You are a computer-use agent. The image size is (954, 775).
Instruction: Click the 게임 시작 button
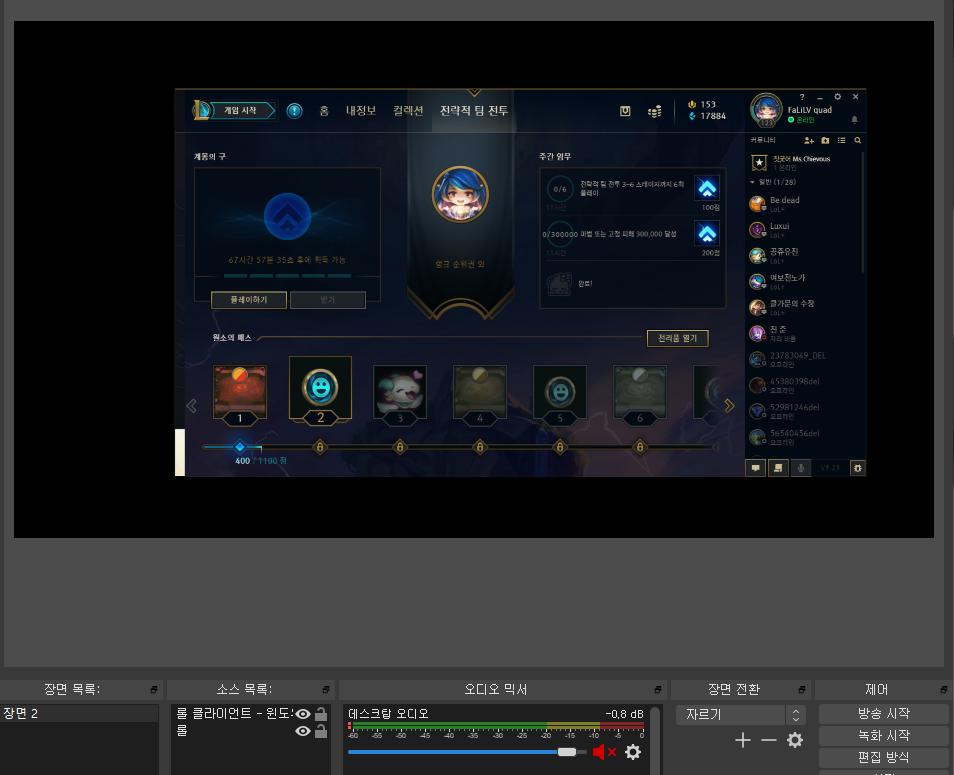242,110
